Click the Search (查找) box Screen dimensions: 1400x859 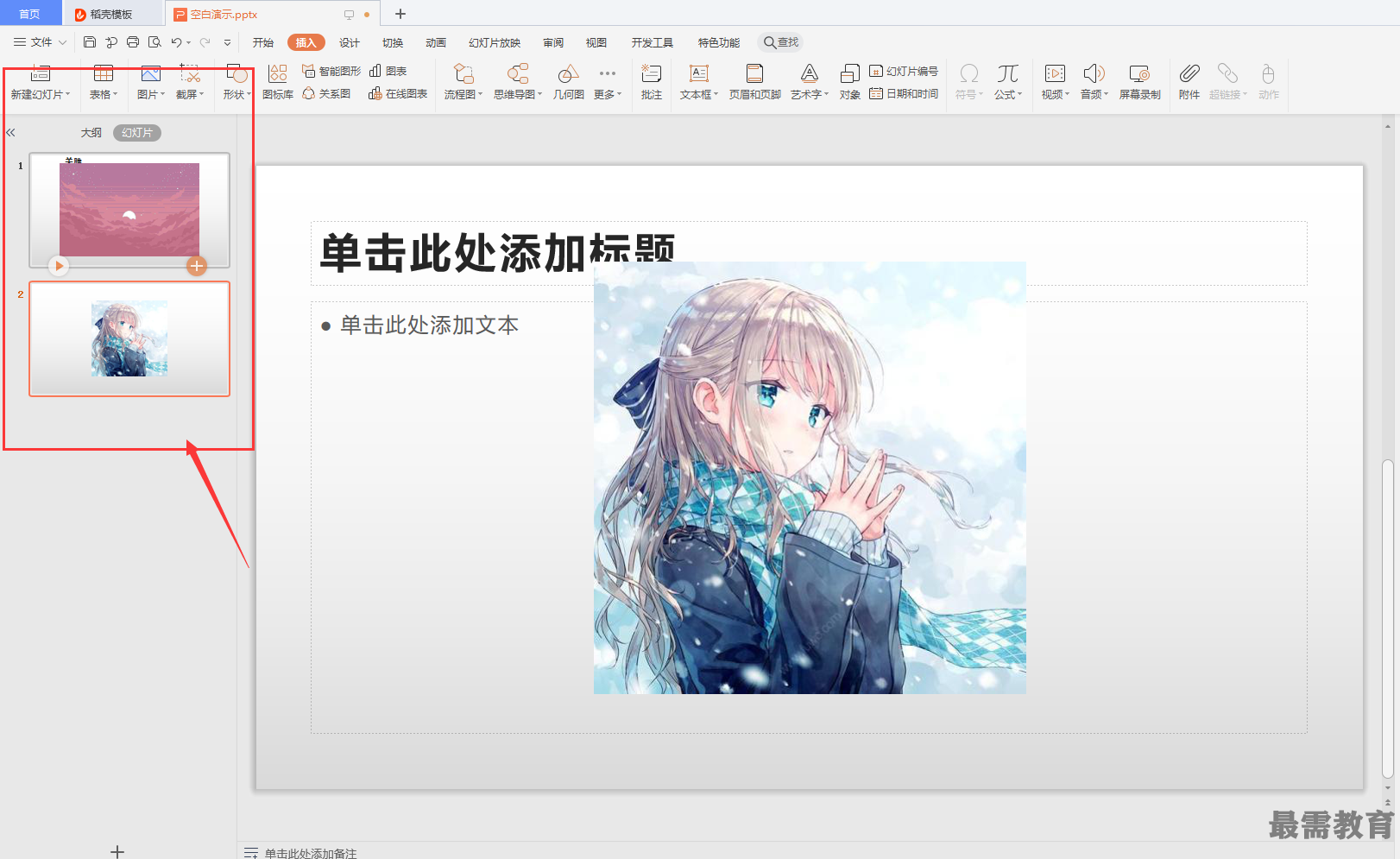pos(780,42)
